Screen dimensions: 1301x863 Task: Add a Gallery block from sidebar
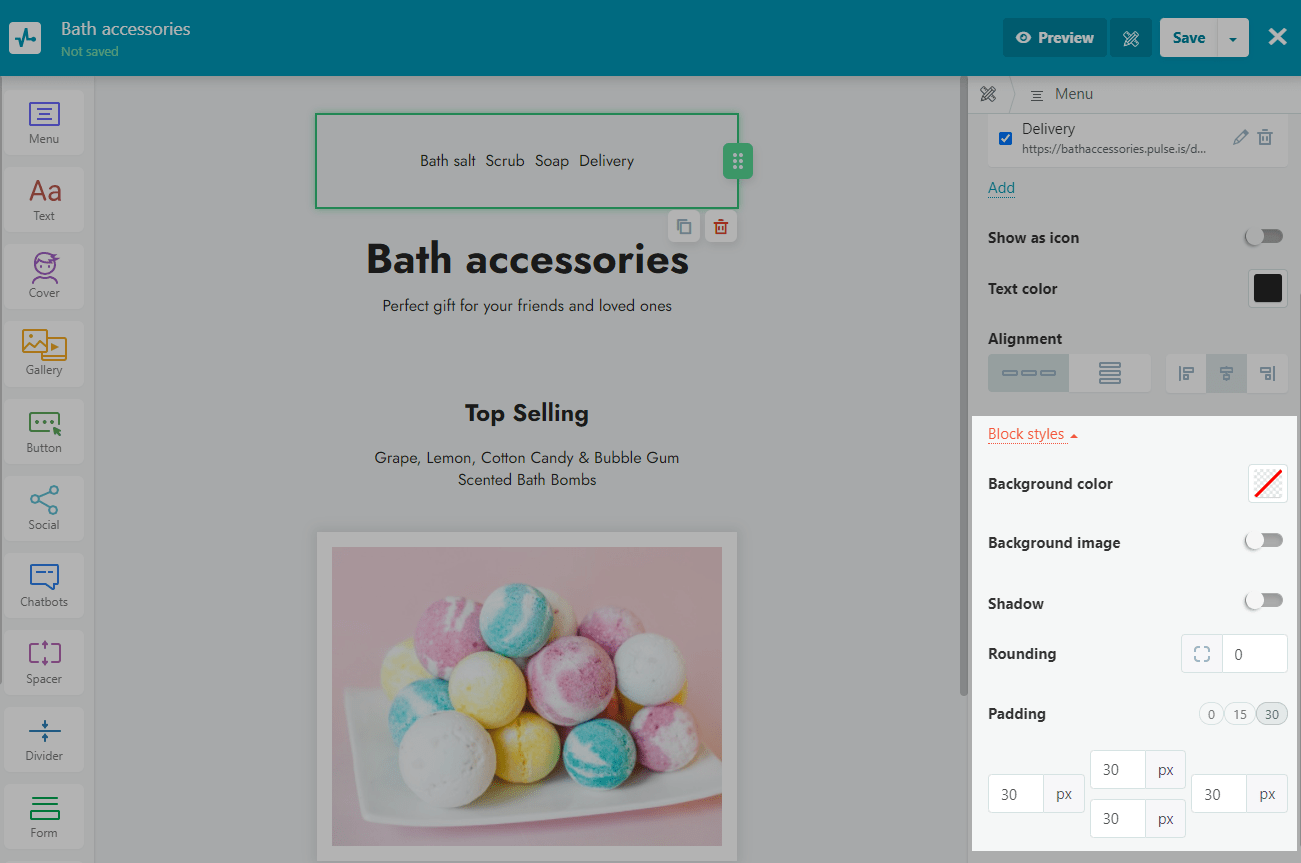(44, 353)
